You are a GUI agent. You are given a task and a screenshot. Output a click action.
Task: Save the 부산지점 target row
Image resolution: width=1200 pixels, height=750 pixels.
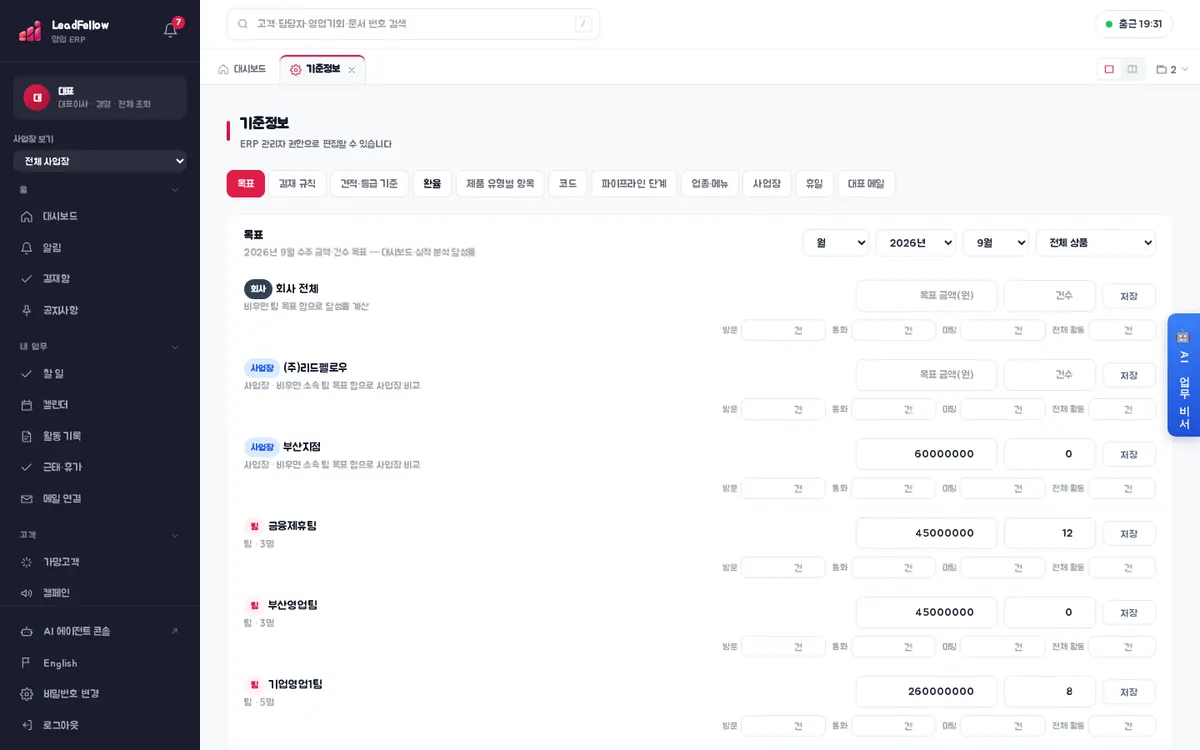[x=1129, y=454]
